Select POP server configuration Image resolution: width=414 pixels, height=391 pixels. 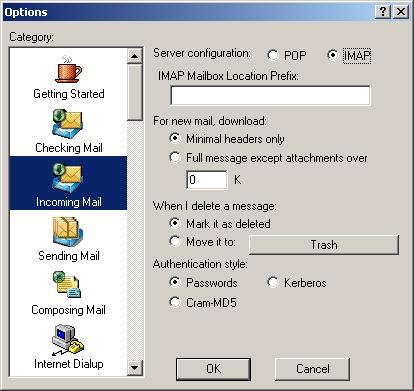point(273,55)
